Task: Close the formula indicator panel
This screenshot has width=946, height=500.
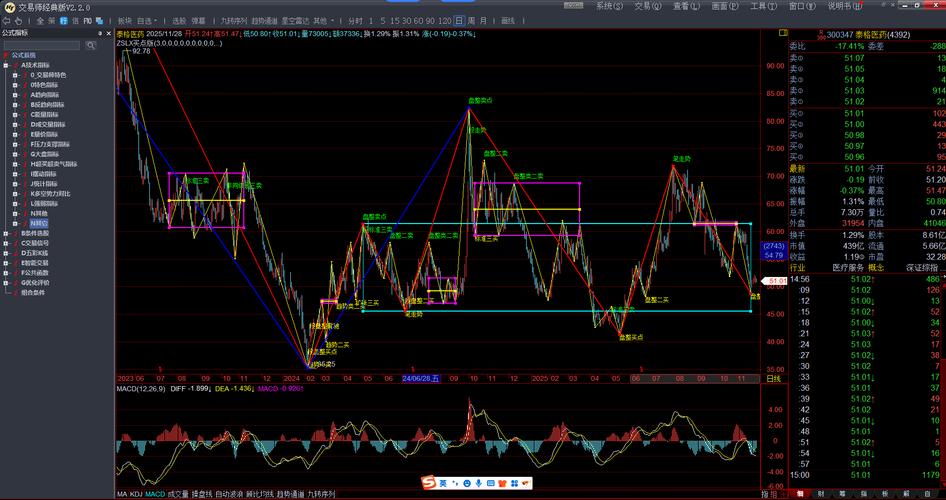Action: 107,32
